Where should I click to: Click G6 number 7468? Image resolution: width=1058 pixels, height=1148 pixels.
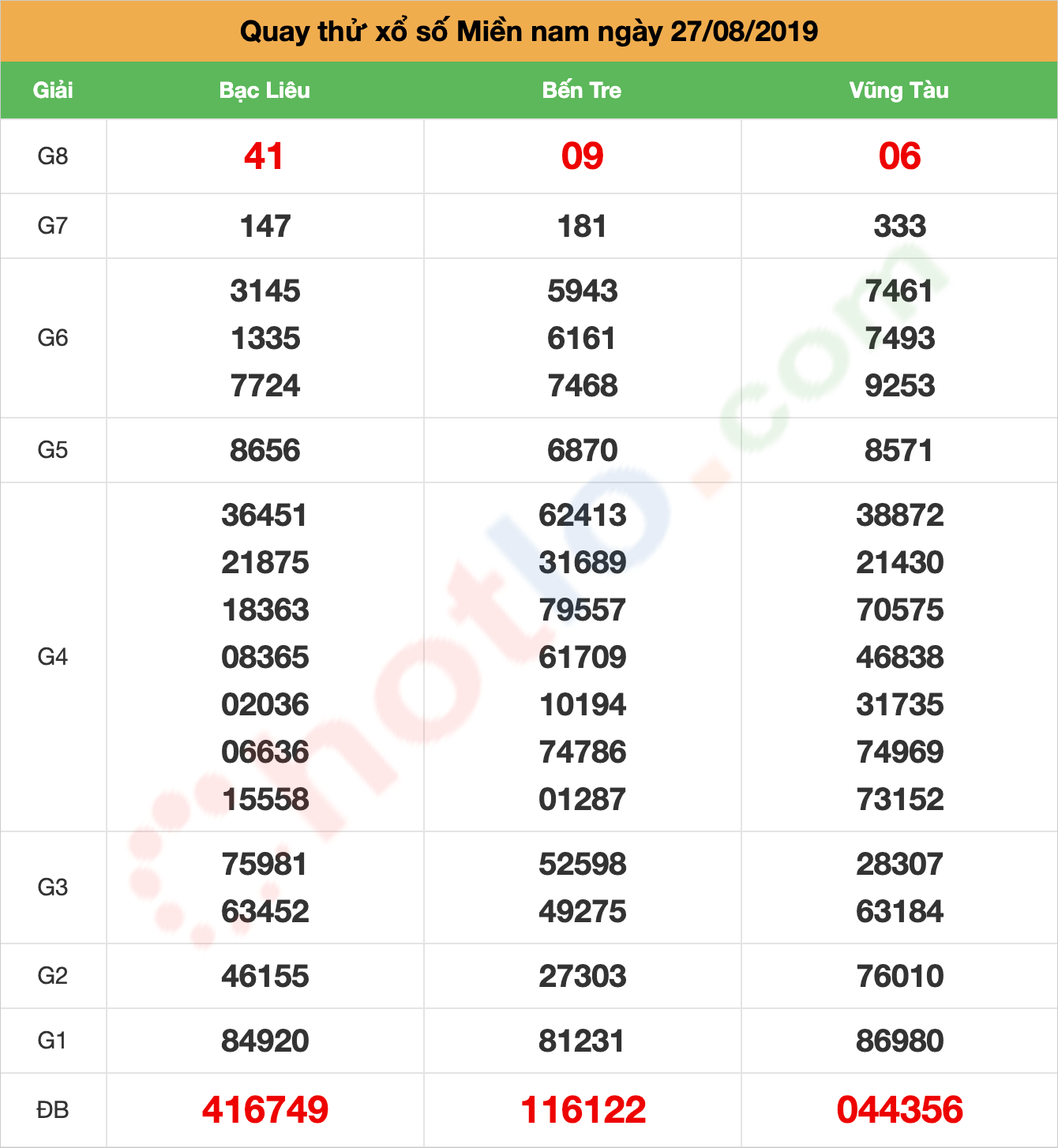(583, 386)
